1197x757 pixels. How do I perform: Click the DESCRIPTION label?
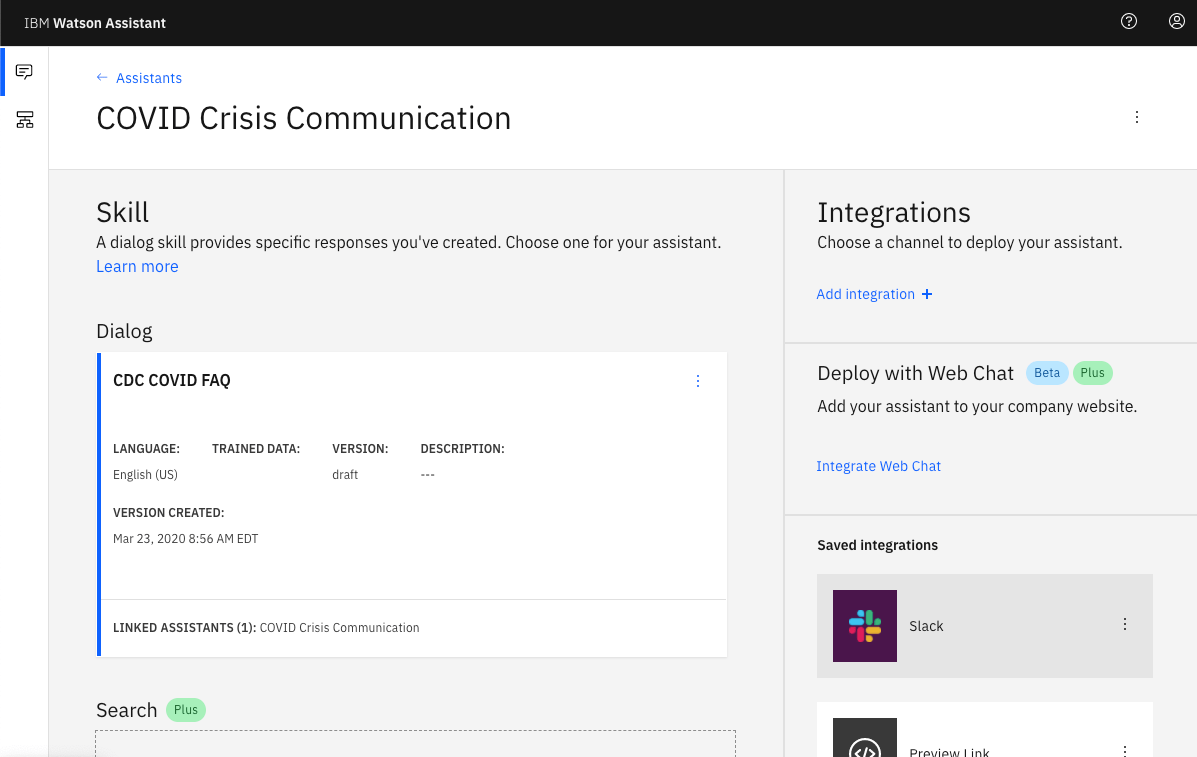pyautogui.click(x=463, y=449)
